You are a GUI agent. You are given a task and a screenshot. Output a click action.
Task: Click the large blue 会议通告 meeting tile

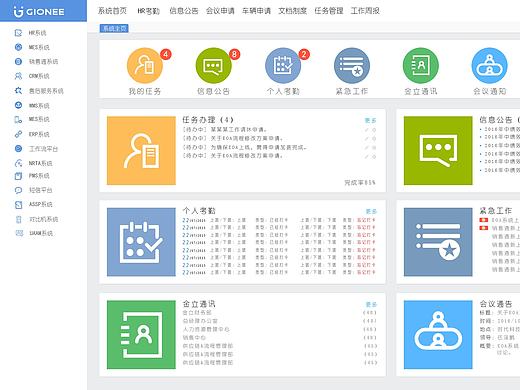point(438,335)
